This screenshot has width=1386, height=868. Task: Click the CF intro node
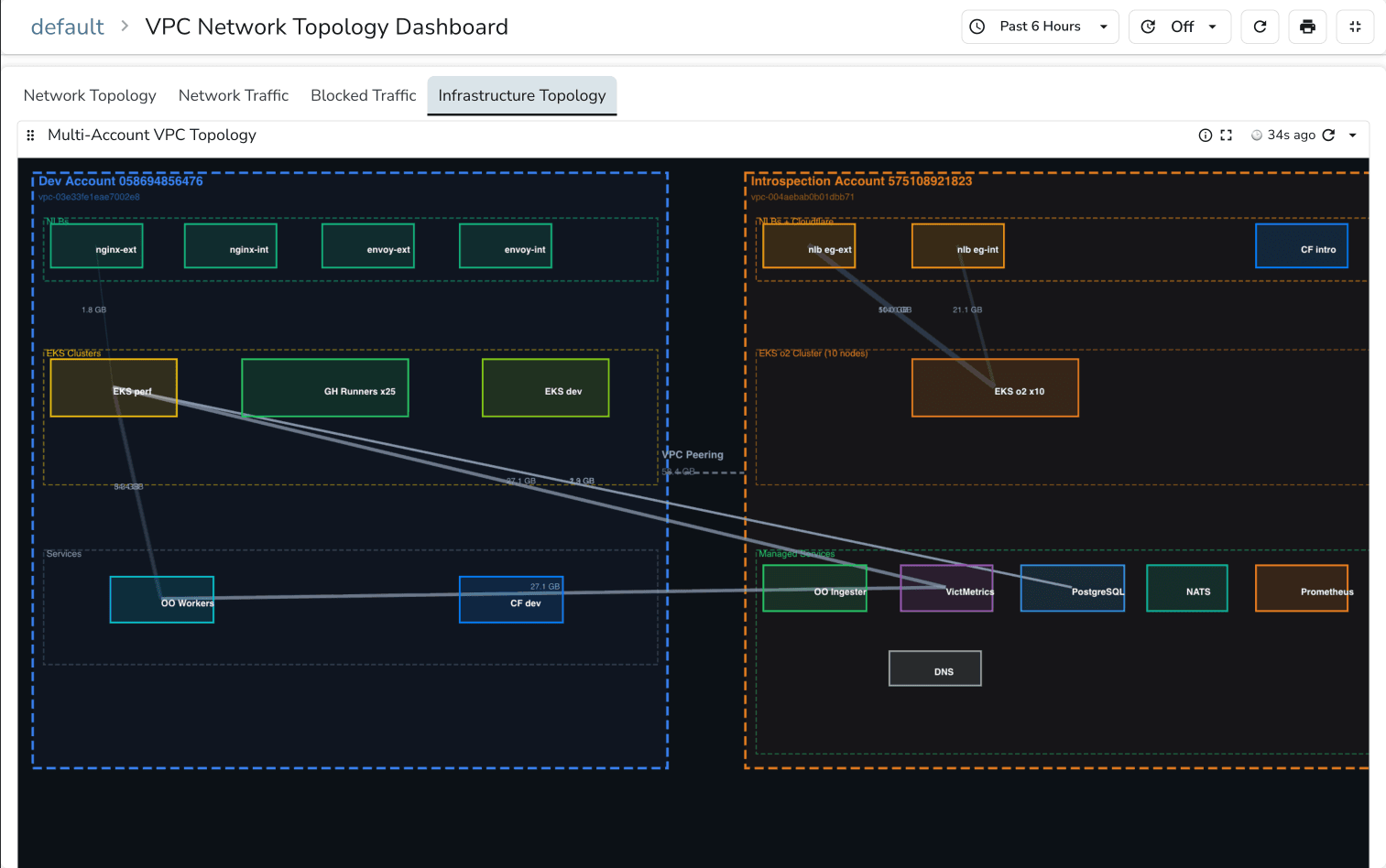tap(1302, 245)
